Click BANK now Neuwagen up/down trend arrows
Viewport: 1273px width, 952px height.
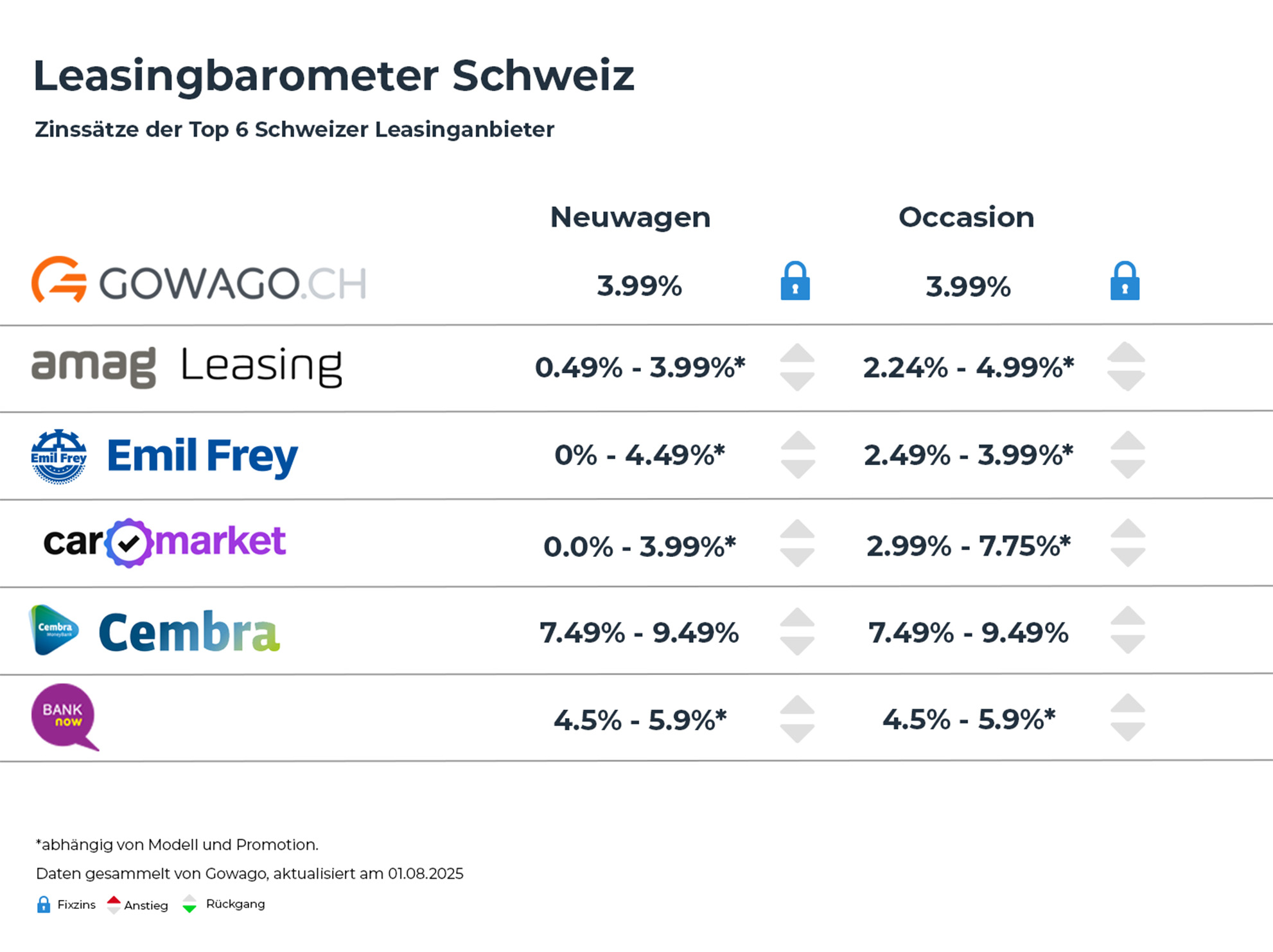click(x=797, y=719)
